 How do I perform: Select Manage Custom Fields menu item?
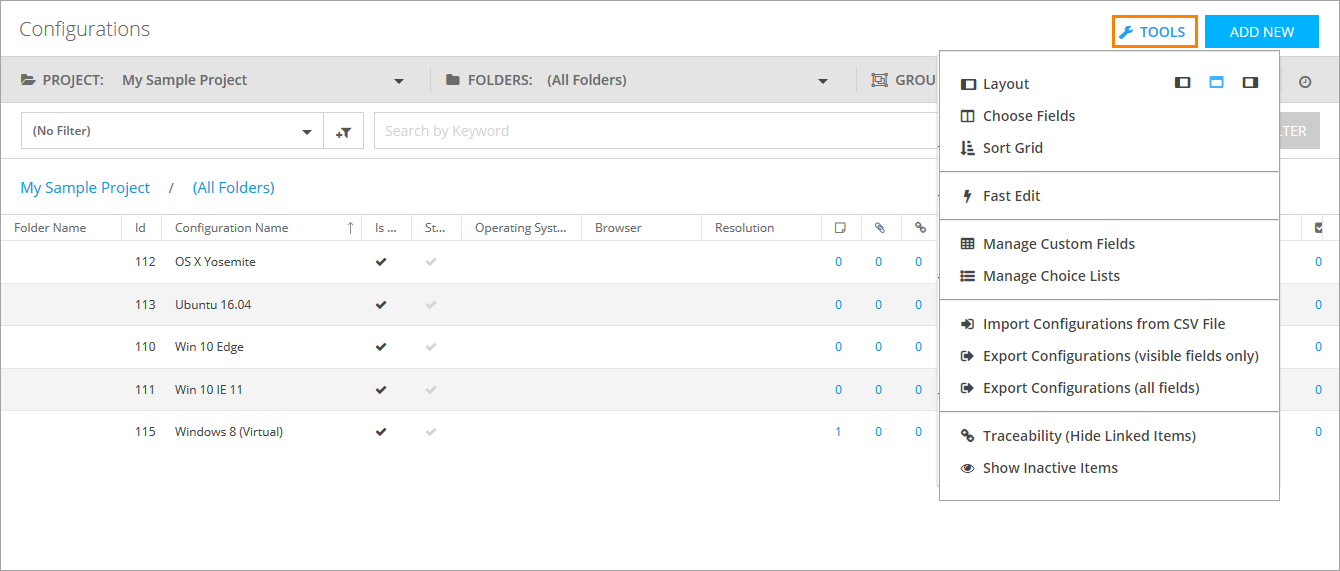pyautogui.click(x=1058, y=244)
